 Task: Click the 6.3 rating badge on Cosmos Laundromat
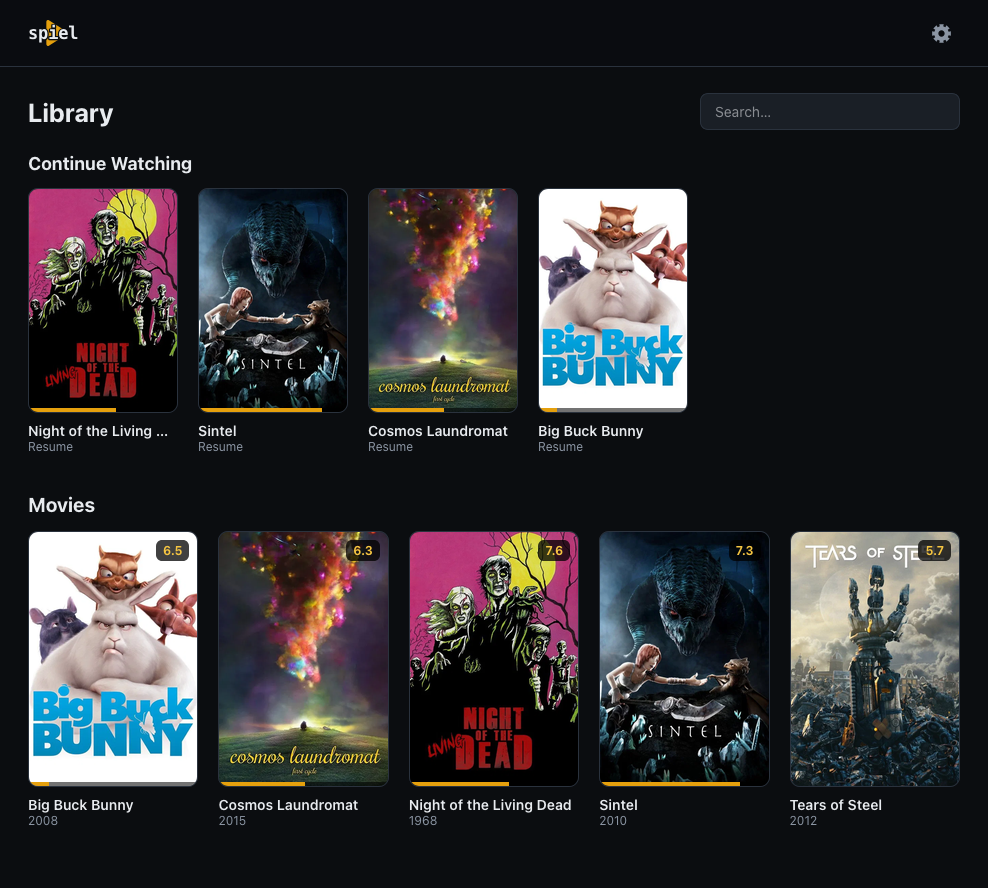(363, 550)
